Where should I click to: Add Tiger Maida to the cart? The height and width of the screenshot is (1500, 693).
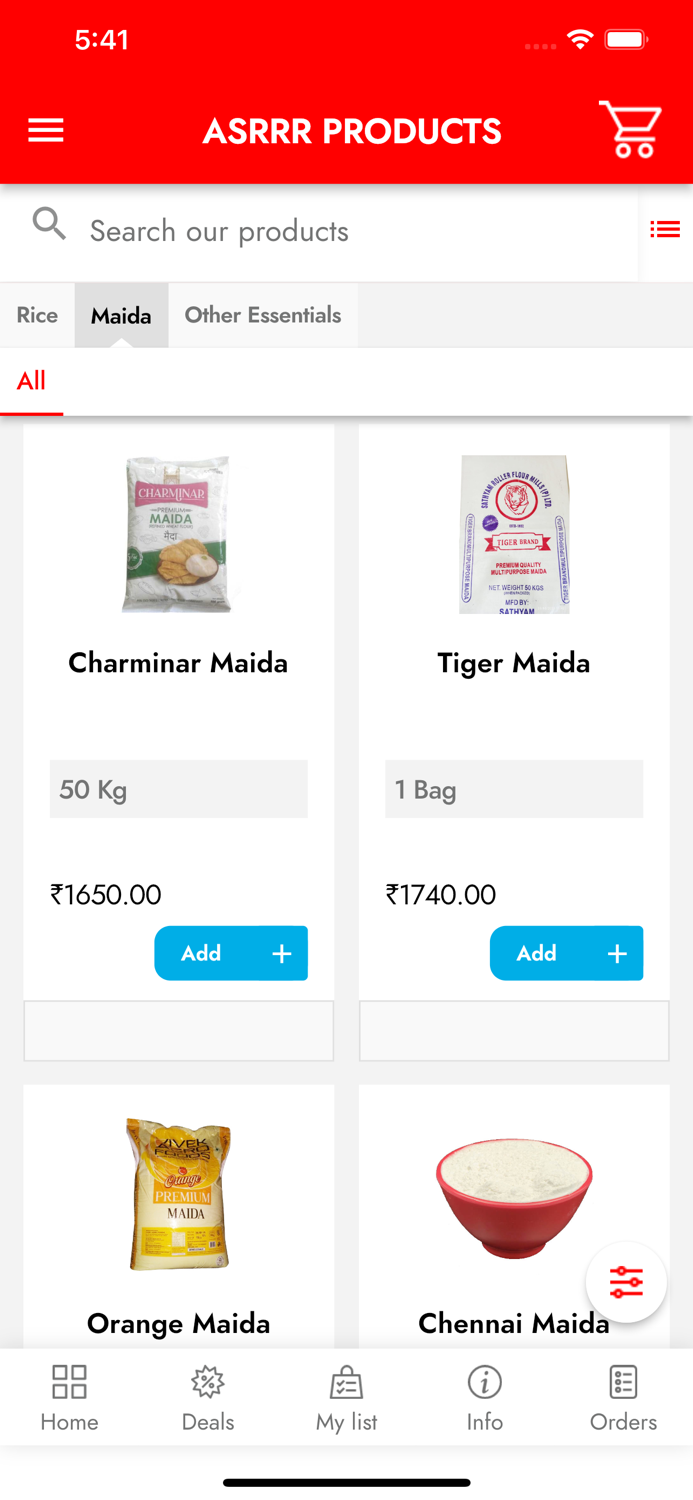pos(566,953)
